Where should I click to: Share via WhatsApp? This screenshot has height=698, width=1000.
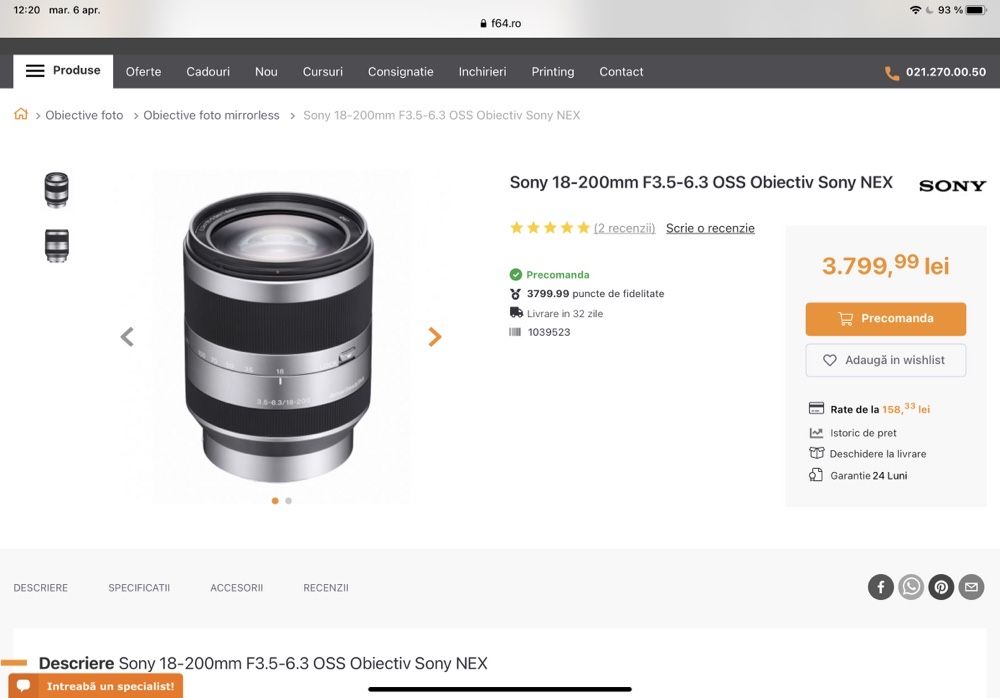pyautogui.click(x=911, y=587)
